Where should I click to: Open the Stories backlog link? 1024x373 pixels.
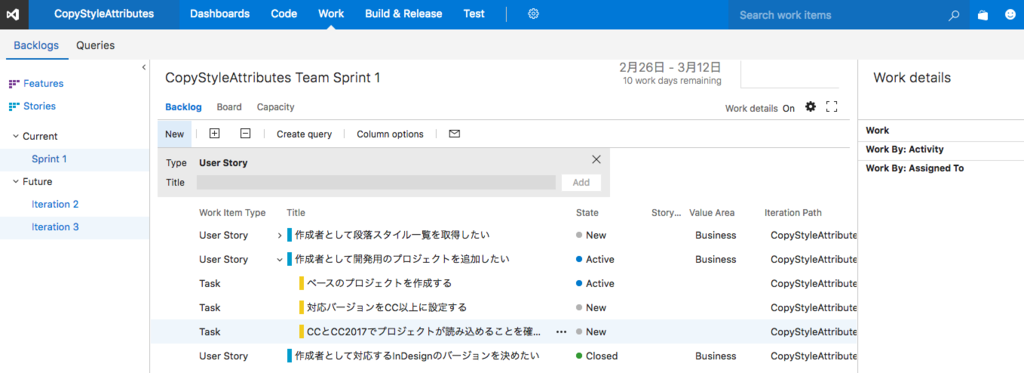pyautogui.click(x=39, y=106)
